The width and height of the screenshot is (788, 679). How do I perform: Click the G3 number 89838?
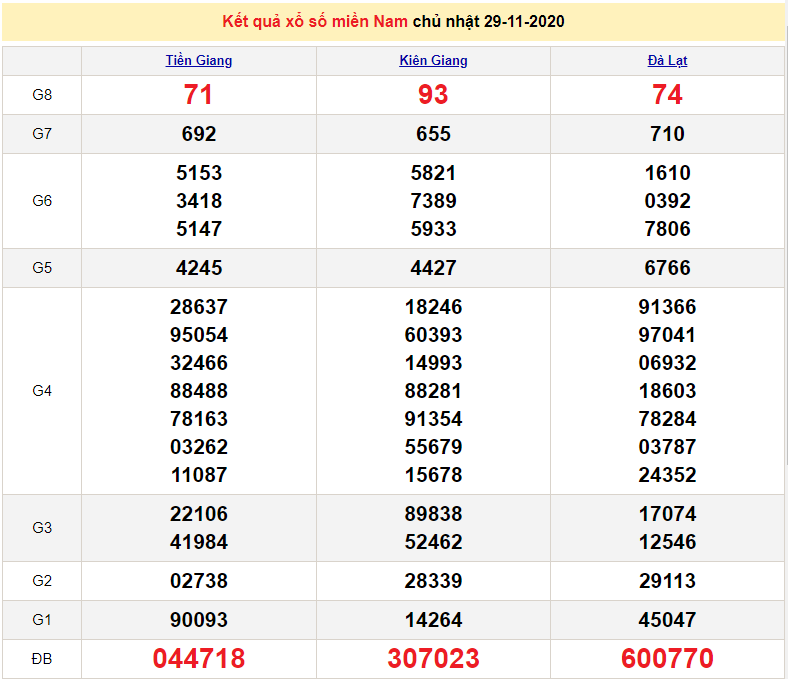coord(433,514)
